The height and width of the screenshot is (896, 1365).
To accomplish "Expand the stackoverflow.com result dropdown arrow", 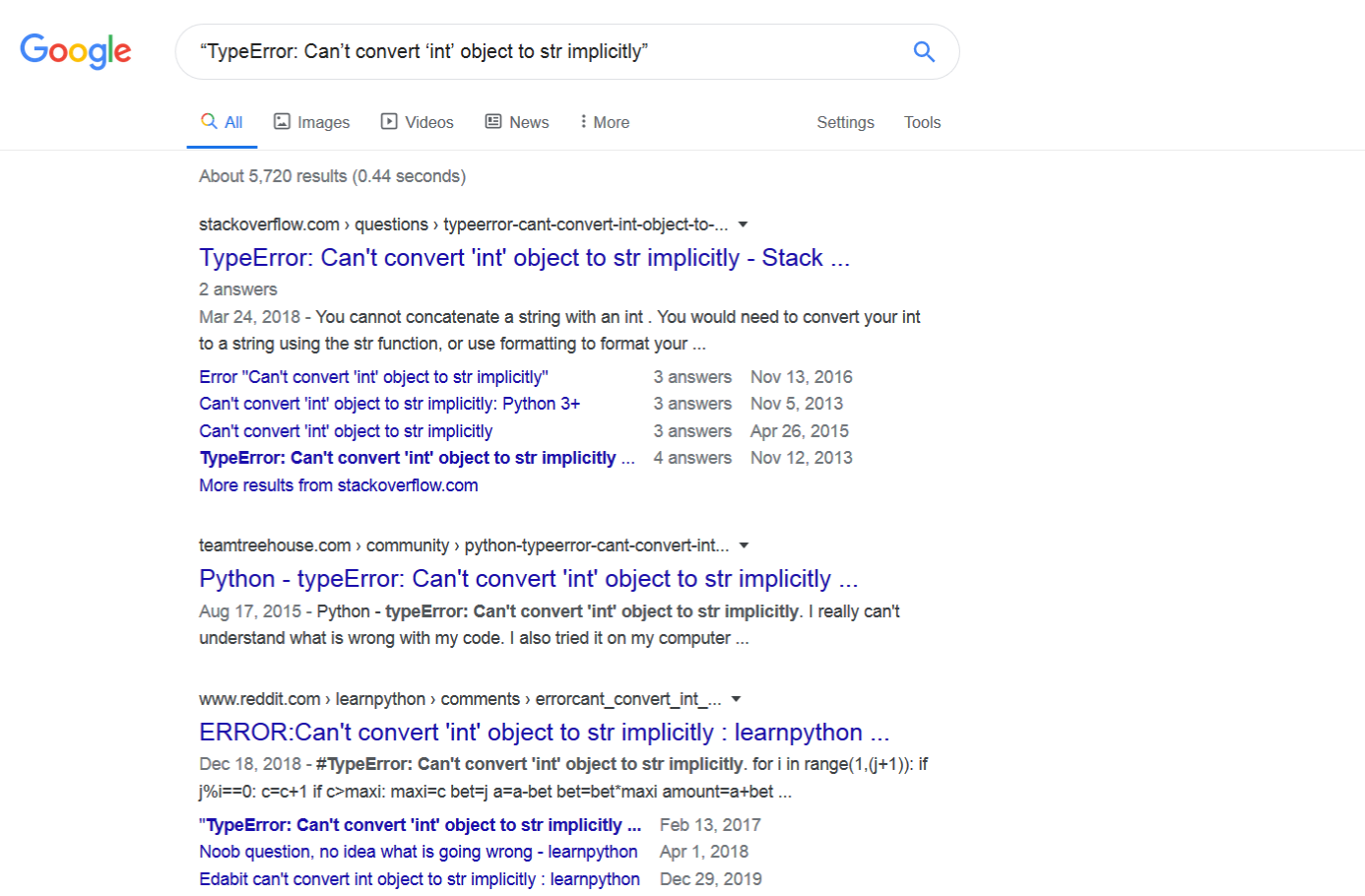I will [743, 224].
